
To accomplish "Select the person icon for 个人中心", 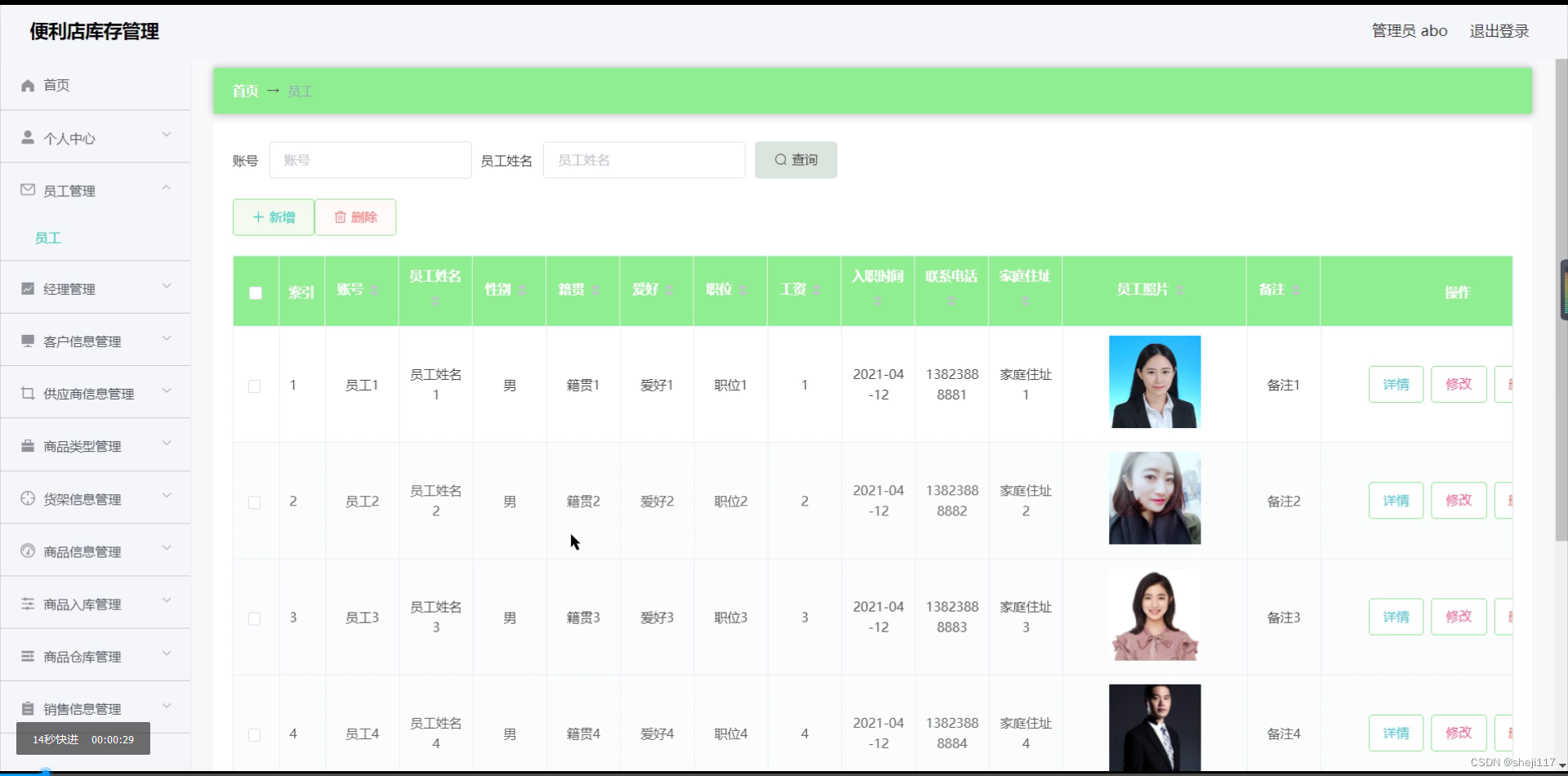I will point(27,138).
